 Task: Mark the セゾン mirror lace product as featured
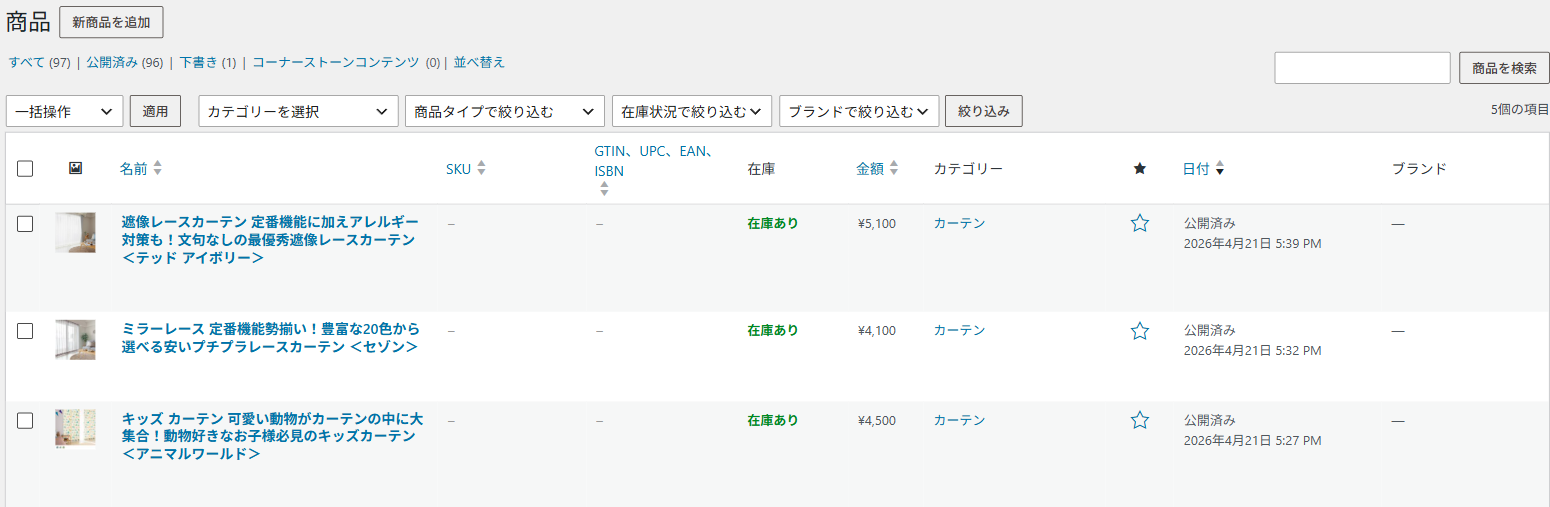point(1139,330)
